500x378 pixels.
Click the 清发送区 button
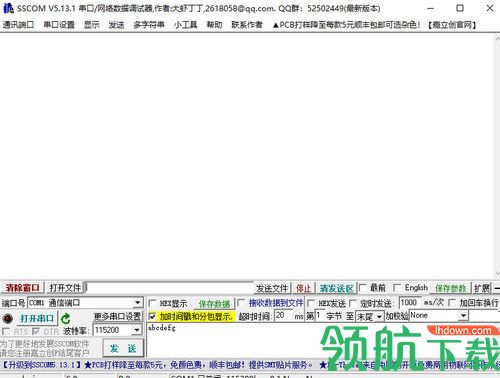(x=337, y=288)
